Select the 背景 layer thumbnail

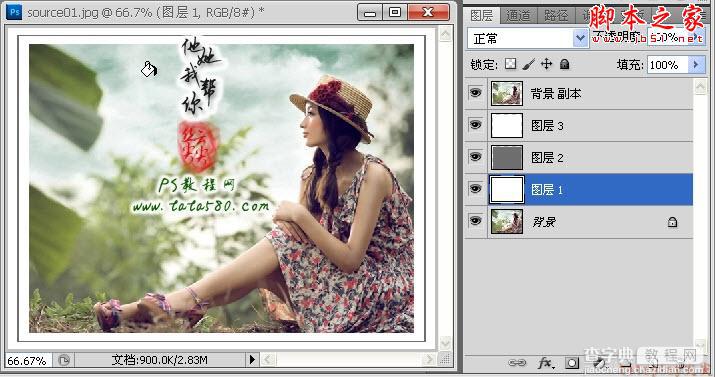coord(507,222)
